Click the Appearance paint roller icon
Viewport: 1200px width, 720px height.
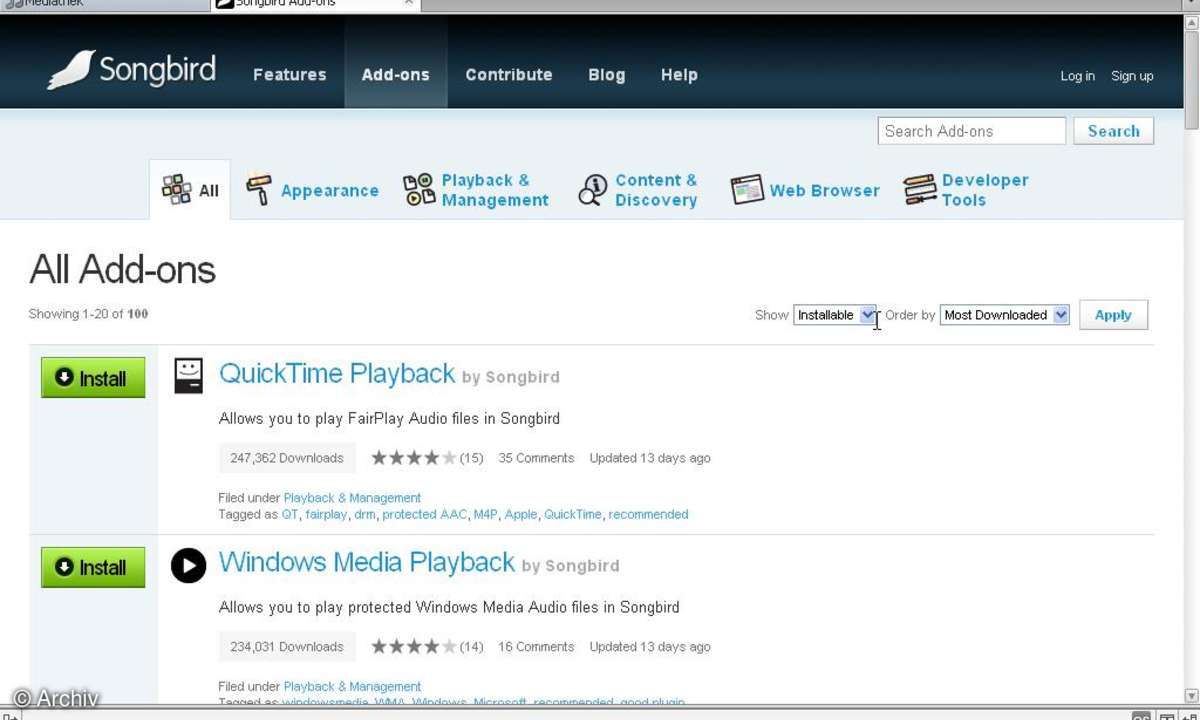(259, 190)
